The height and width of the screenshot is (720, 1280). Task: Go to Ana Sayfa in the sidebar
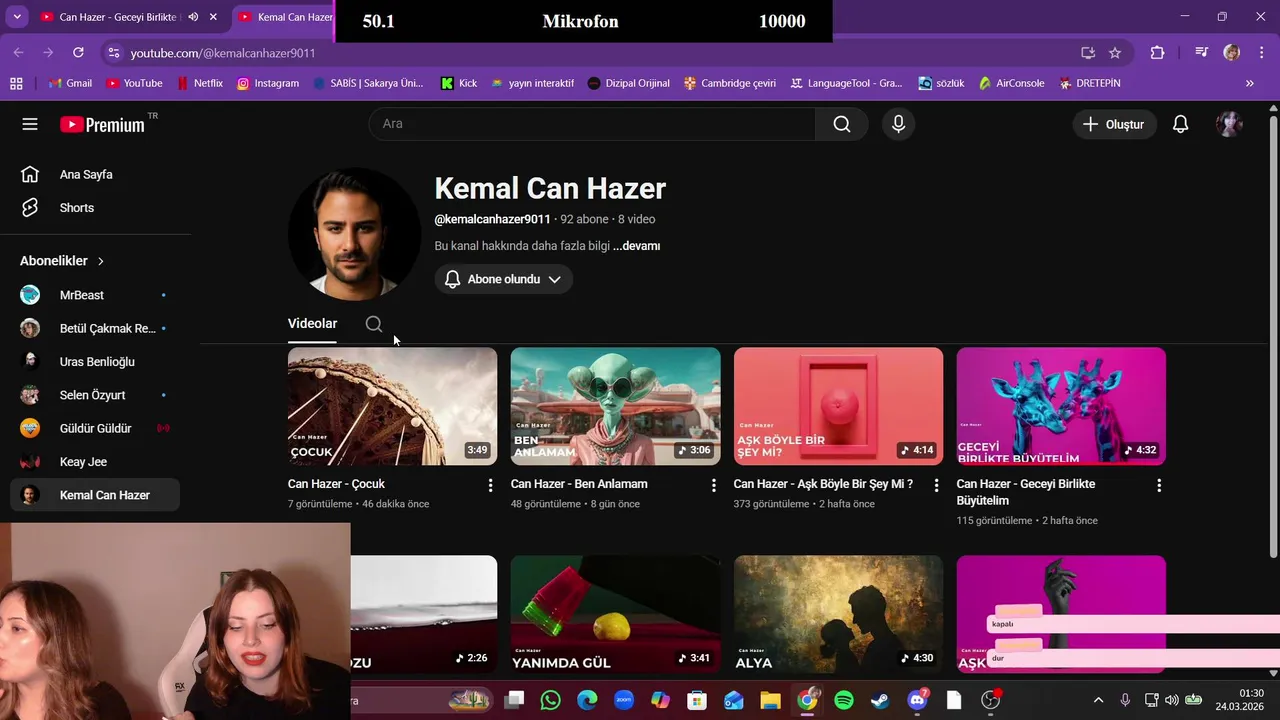pos(95,174)
